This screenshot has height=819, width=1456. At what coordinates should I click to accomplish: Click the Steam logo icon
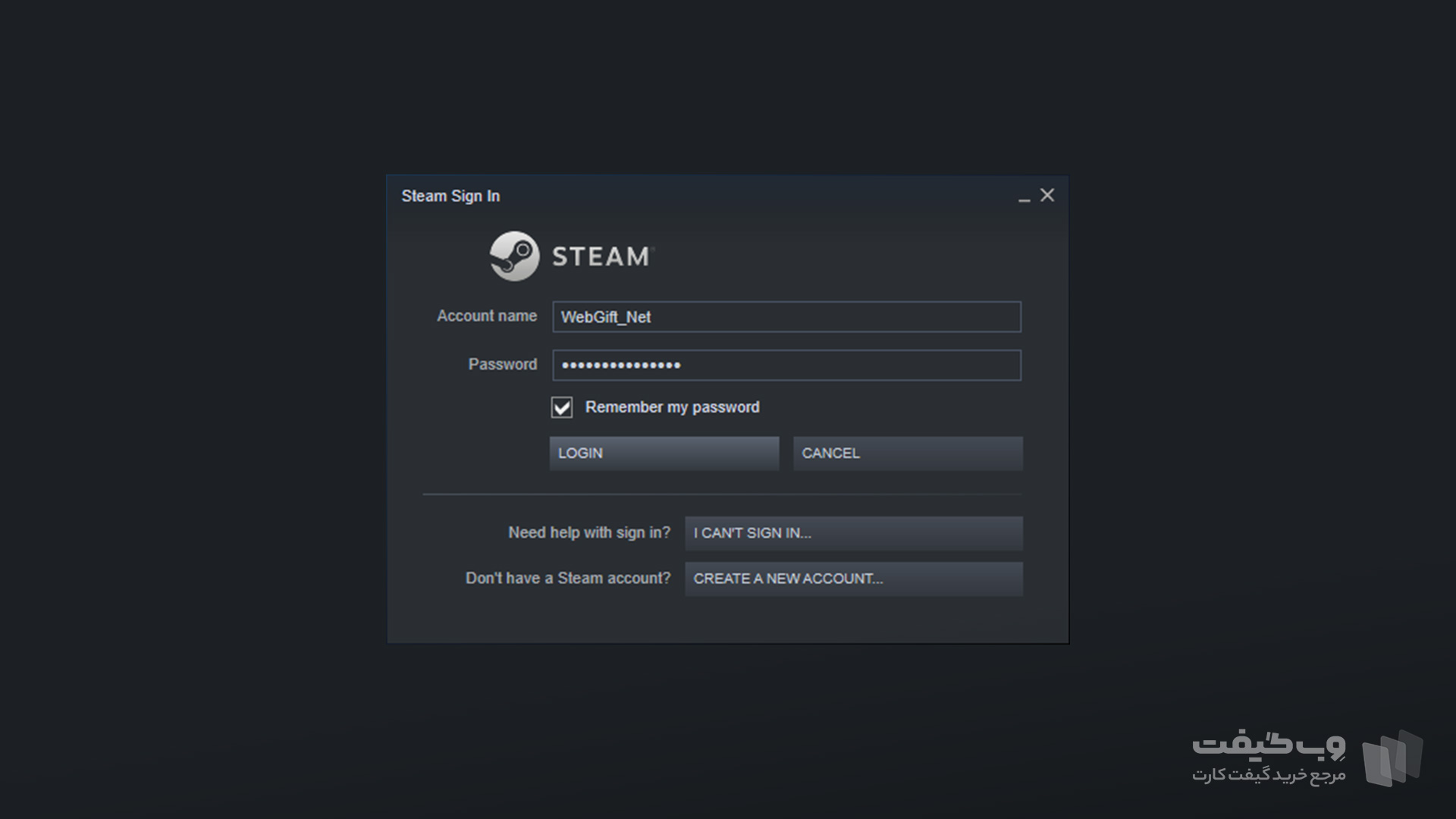514,256
